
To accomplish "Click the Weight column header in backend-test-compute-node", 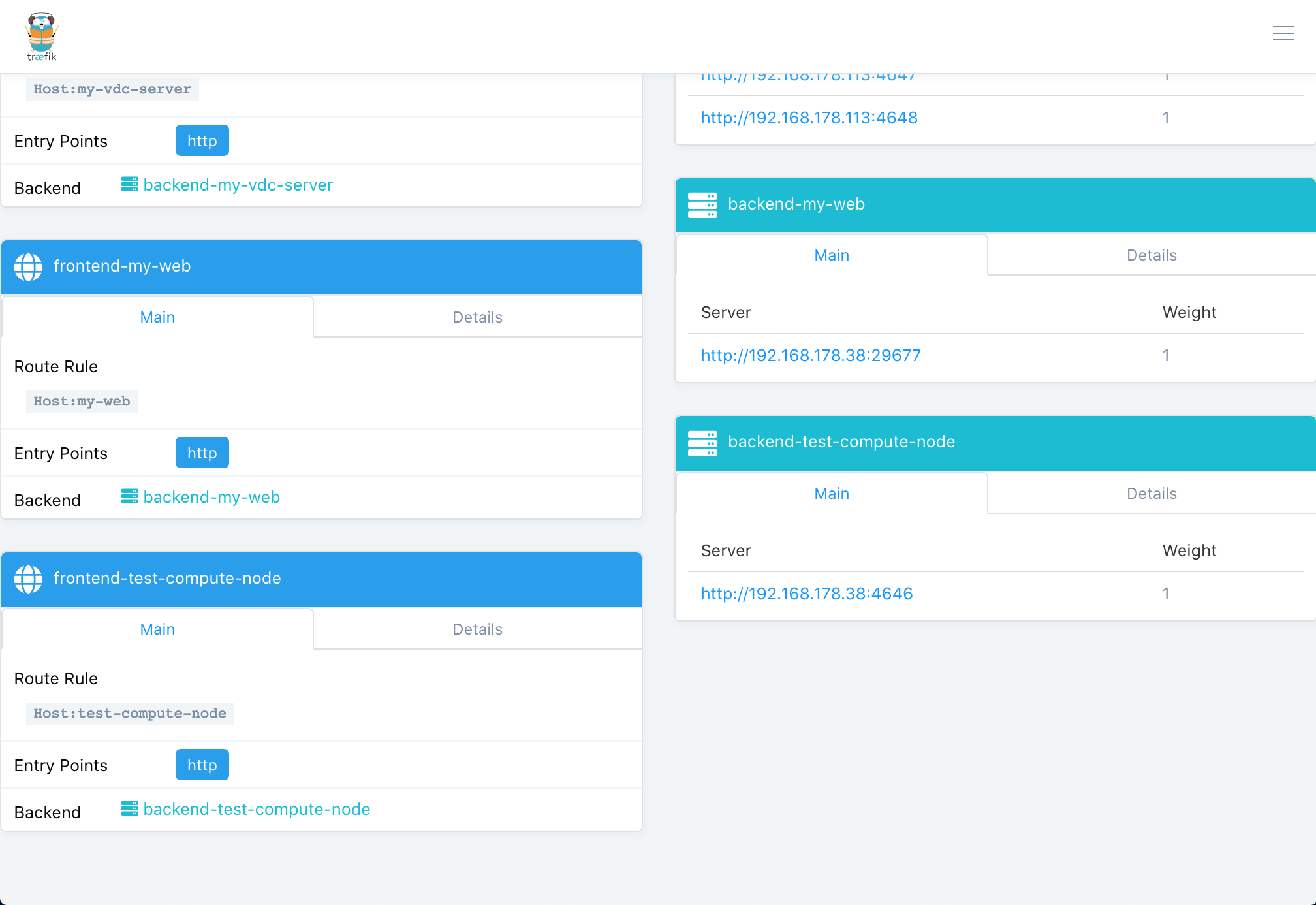I will [x=1189, y=550].
